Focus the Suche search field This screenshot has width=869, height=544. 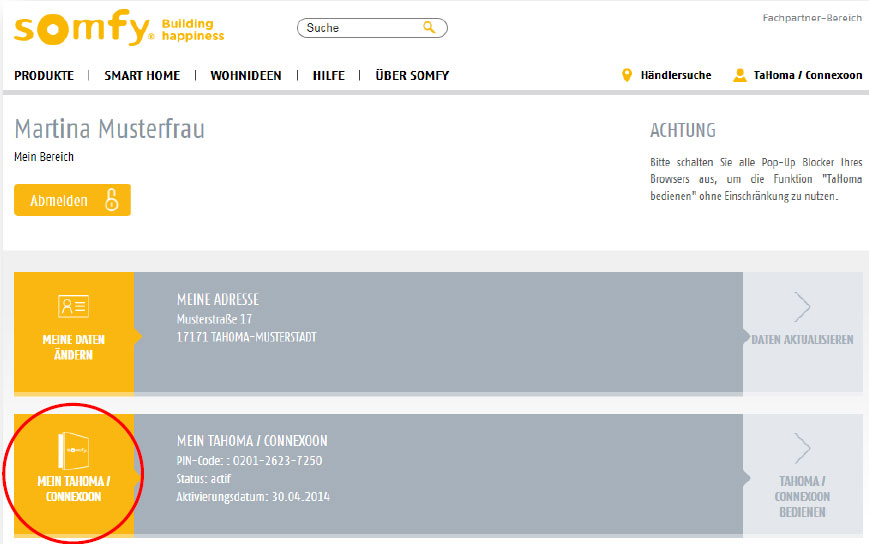pos(372,28)
